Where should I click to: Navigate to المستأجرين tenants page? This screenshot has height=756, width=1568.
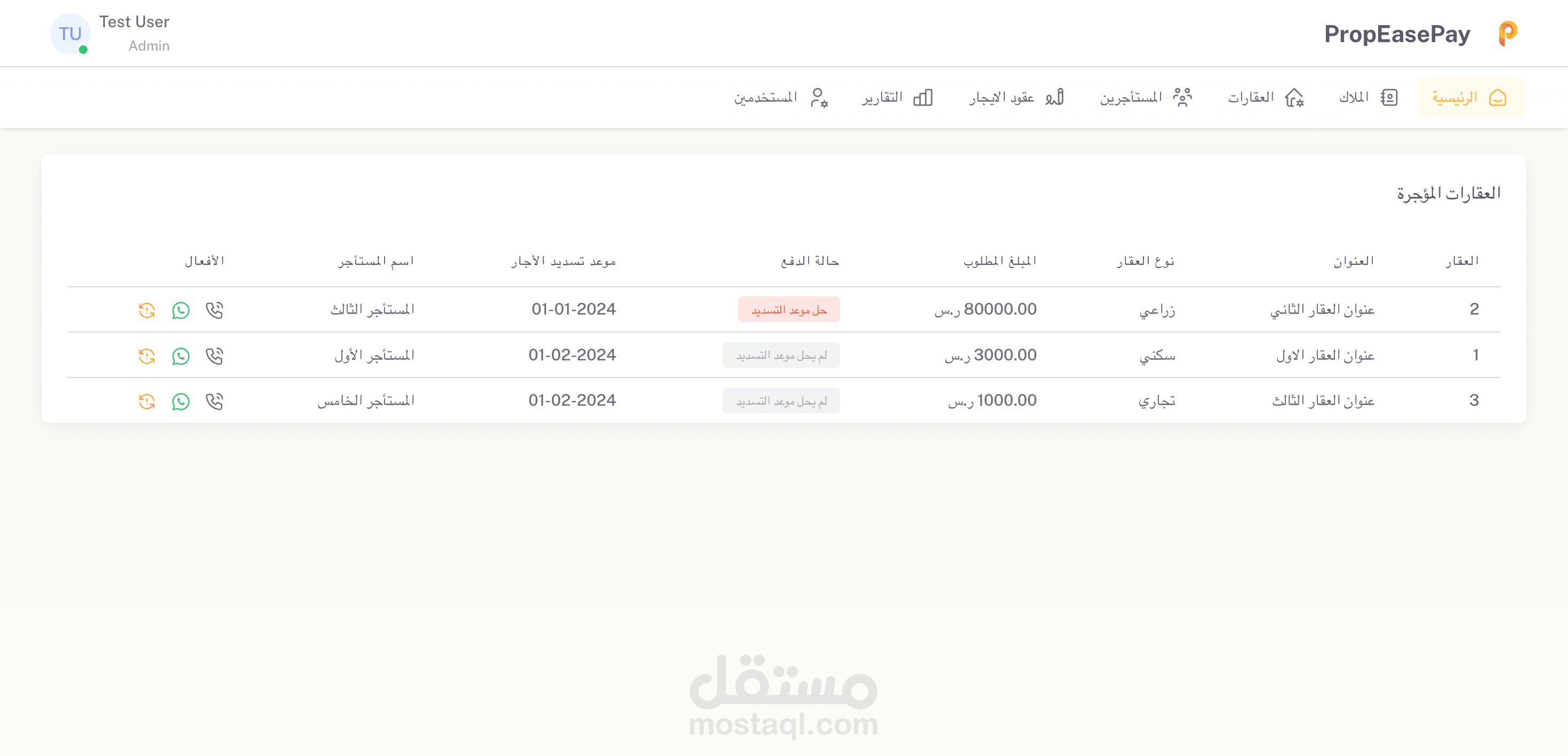tap(1145, 98)
